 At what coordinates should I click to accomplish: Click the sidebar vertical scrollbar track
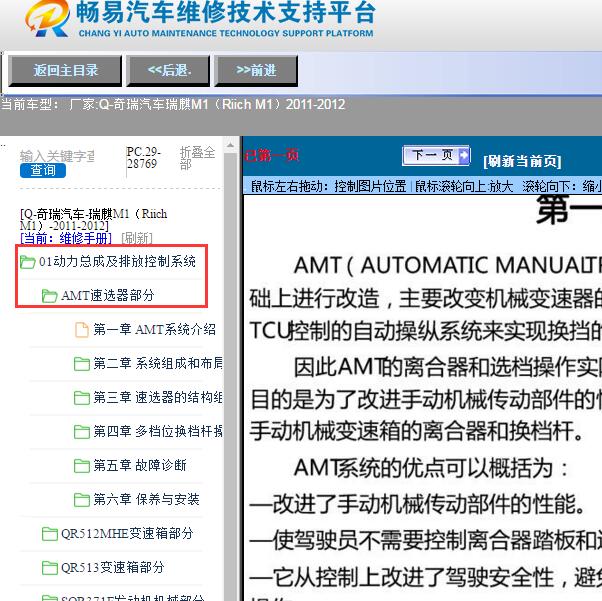coord(230,376)
